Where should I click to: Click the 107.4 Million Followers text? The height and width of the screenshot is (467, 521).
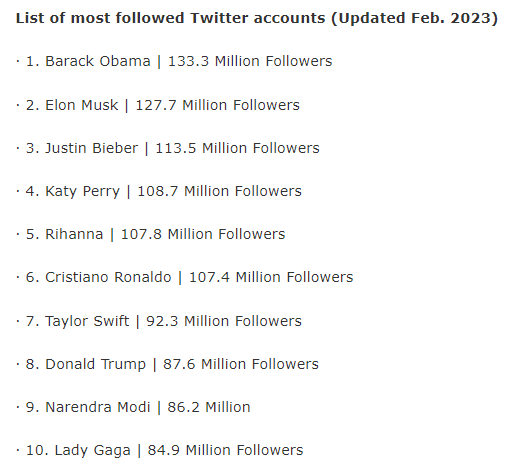271,277
